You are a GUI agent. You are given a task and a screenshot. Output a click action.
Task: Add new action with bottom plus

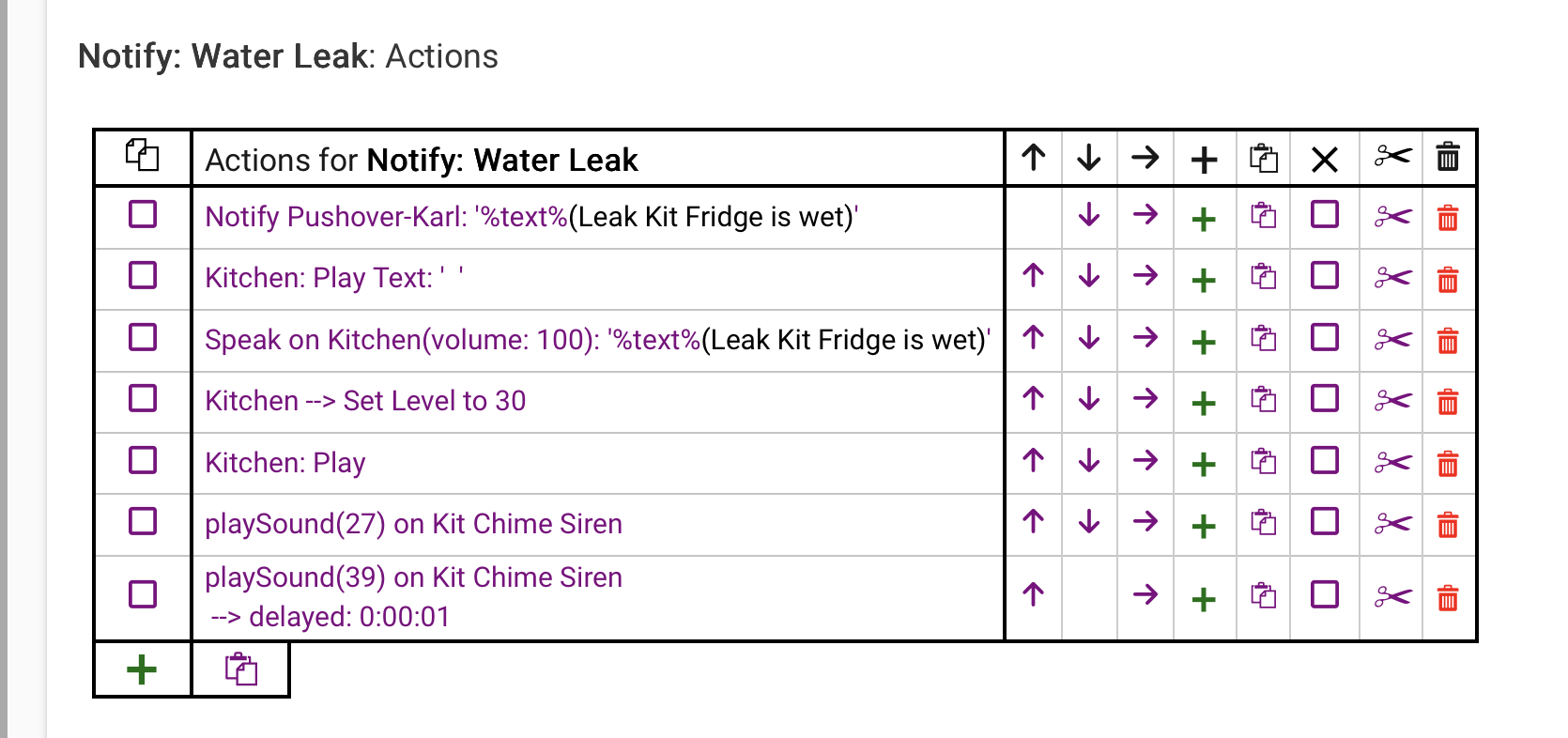point(142,669)
